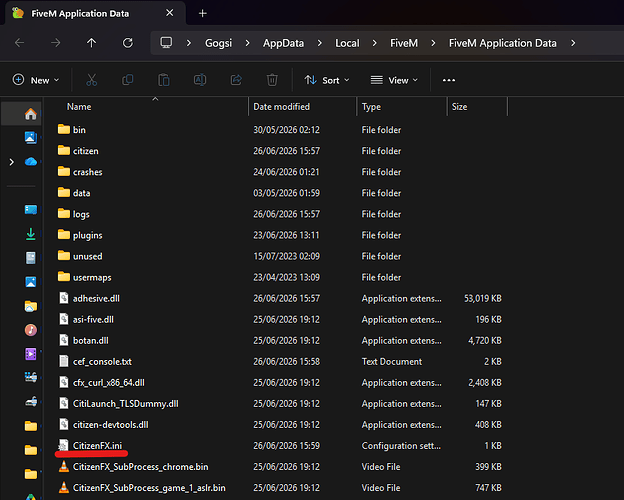Open the Sort dropdown menu
Screen dimensions: 624x500
(x=327, y=80)
